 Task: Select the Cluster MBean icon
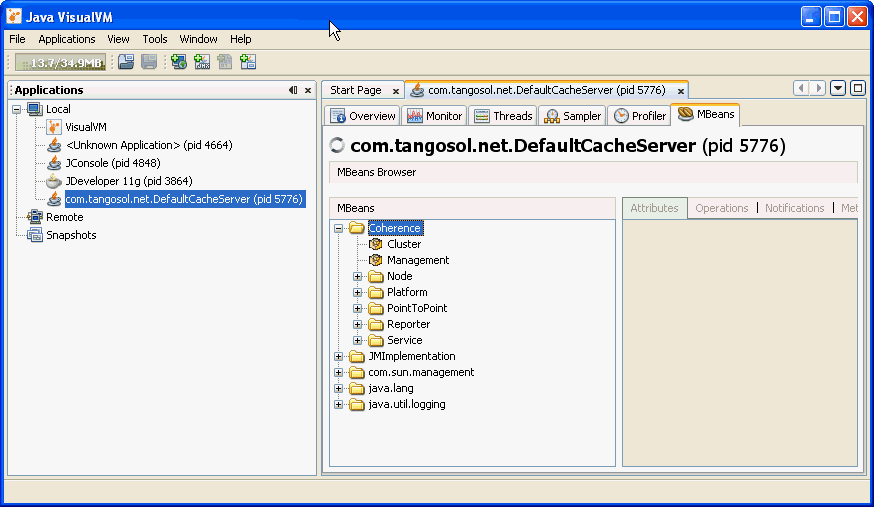click(376, 244)
